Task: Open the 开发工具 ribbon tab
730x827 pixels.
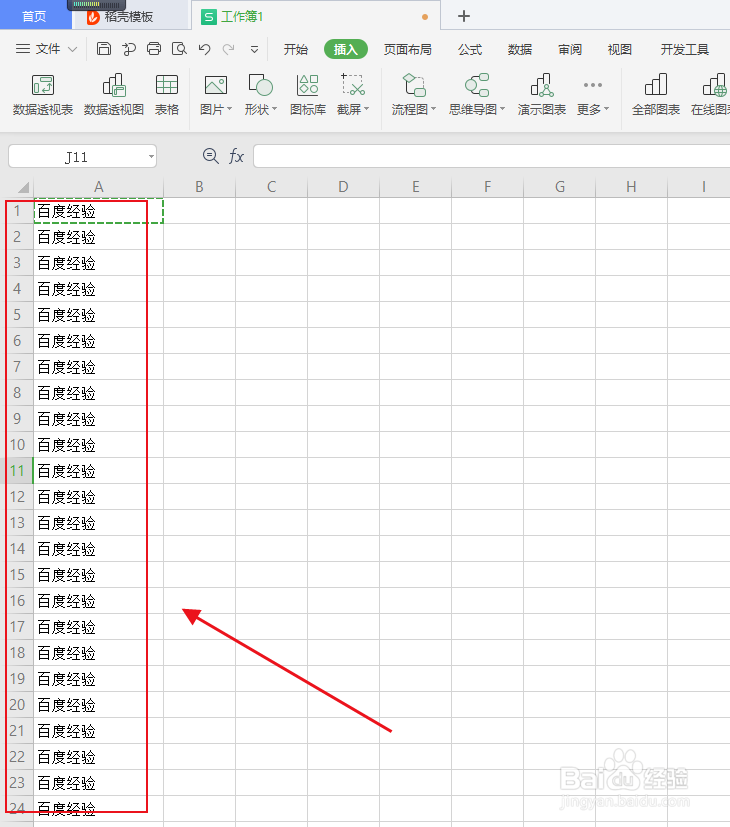Action: click(x=684, y=50)
